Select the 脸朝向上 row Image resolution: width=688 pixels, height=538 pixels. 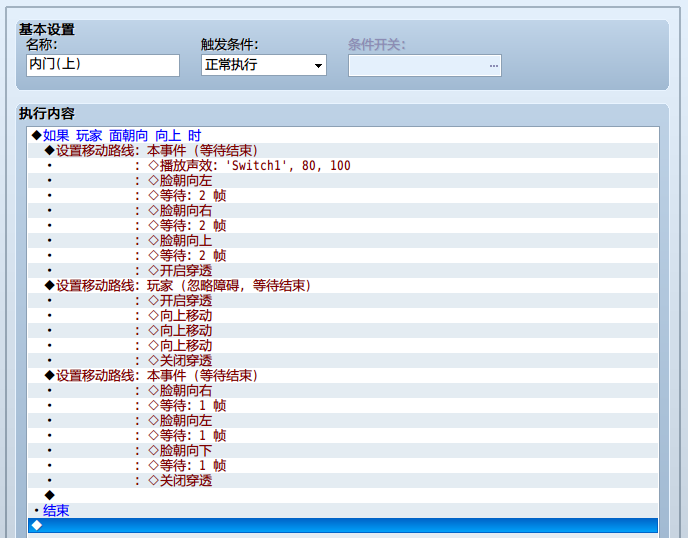[x=343, y=240]
